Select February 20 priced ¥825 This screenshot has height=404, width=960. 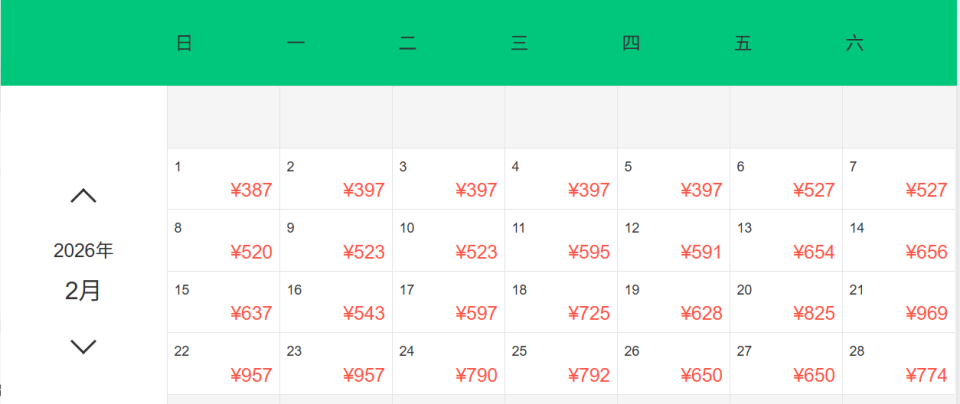coord(786,302)
